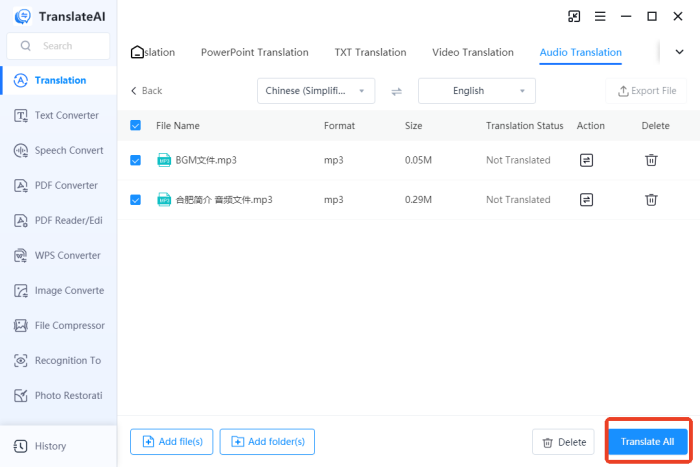Click the compact window mode icon
The width and height of the screenshot is (700, 467).
574,17
